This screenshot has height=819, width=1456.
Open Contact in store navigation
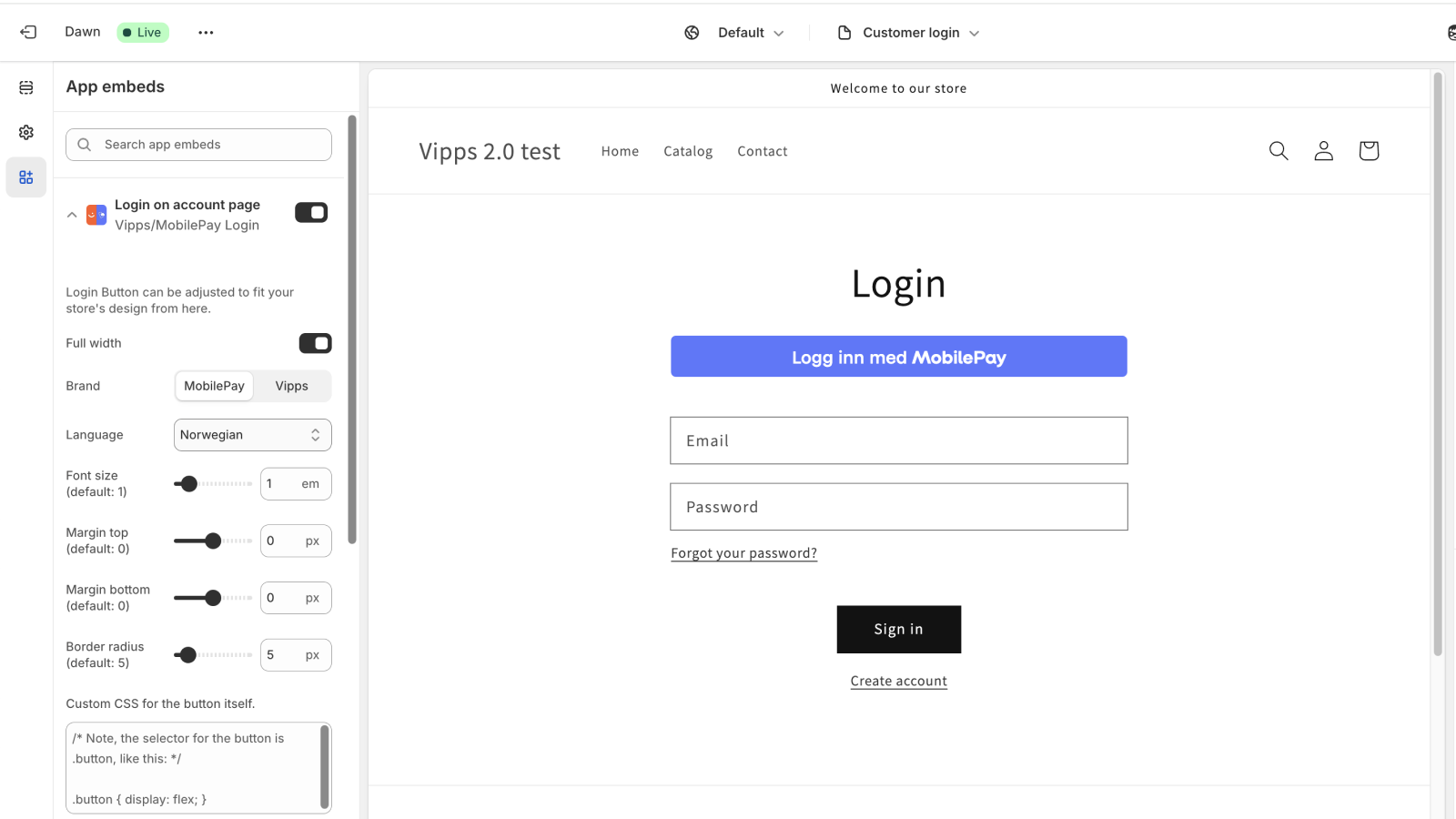(x=763, y=151)
